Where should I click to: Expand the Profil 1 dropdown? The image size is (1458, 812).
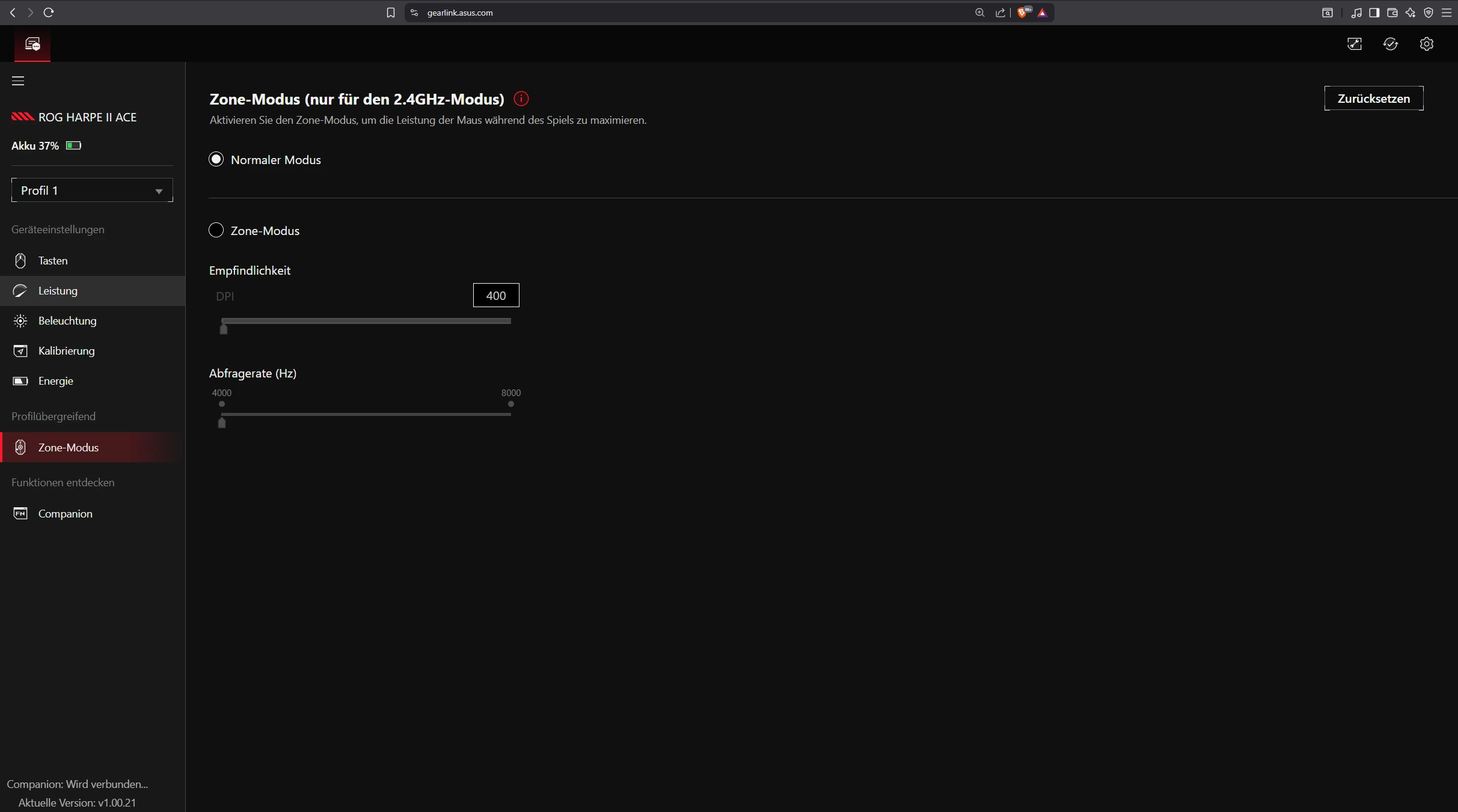(x=92, y=190)
